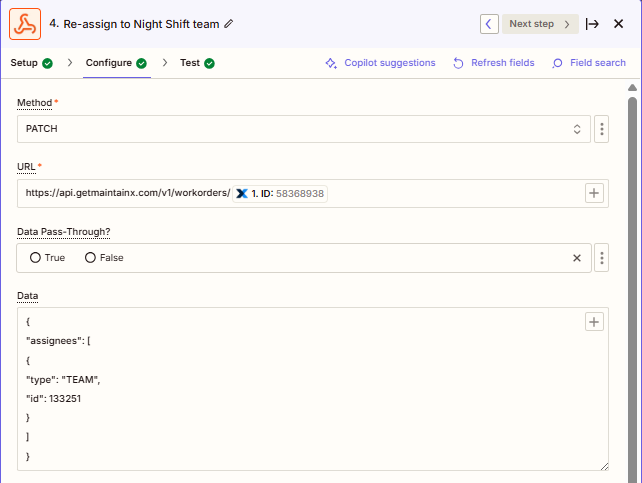This screenshot has height=483, width=642.
Task: Open the Test tab
Action: point(197,63)
